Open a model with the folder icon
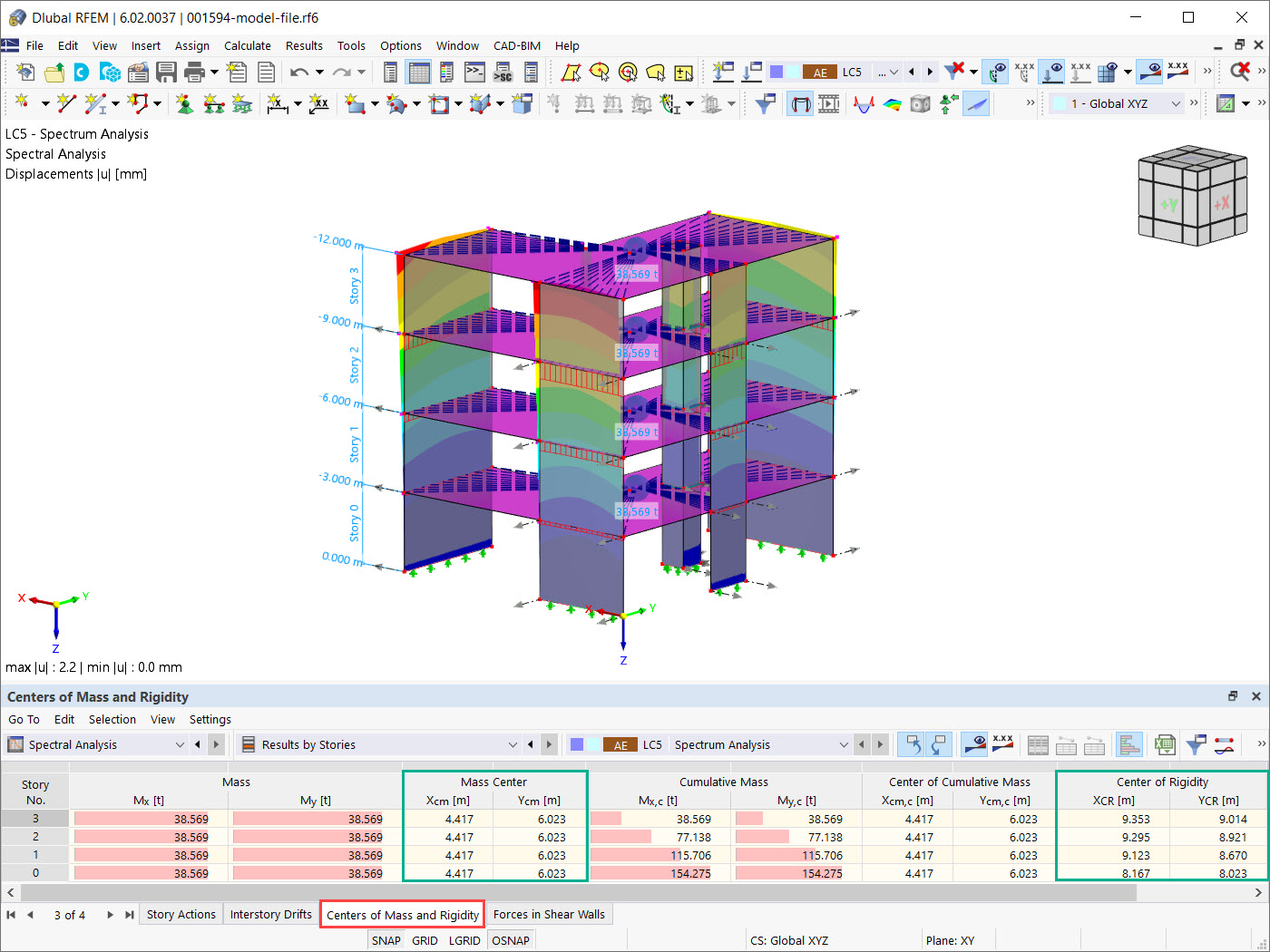Screen dimensions: 1270x952 [54, 72]
